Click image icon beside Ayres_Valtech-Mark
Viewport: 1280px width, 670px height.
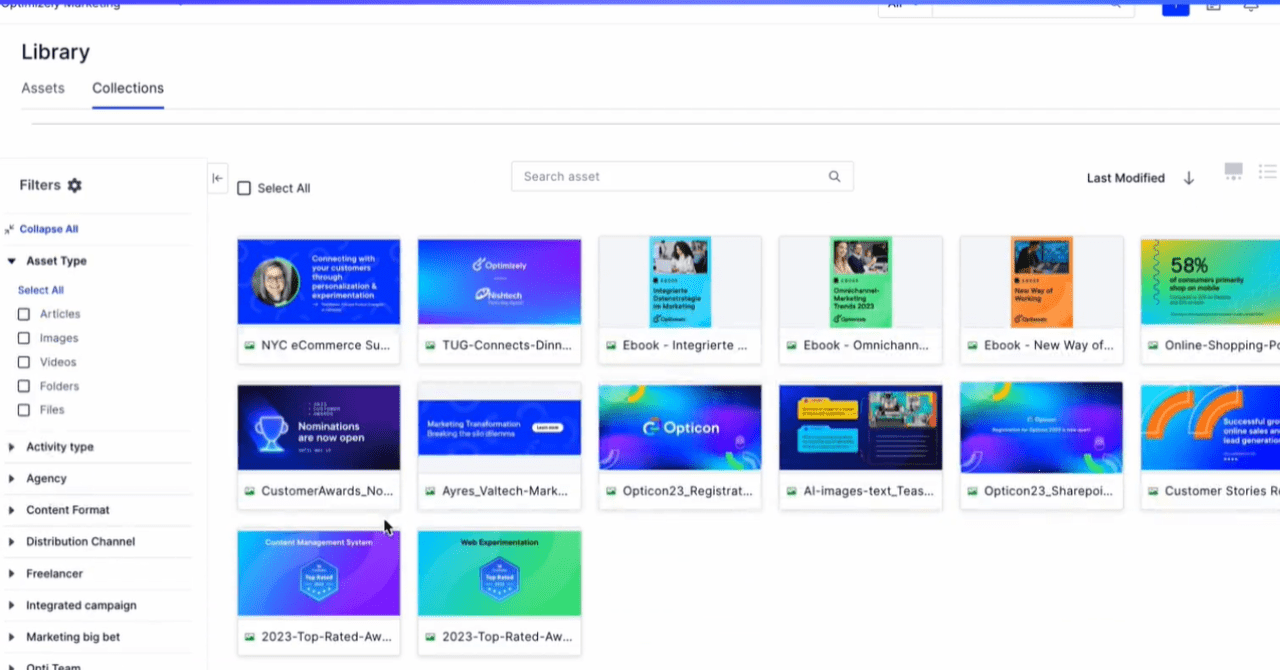coord(430,491)
